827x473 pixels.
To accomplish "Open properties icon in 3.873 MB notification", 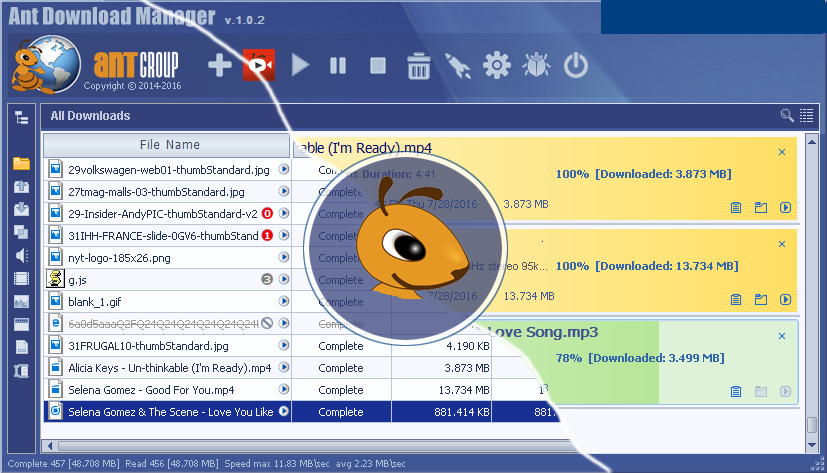I will (x=736, y=208).
